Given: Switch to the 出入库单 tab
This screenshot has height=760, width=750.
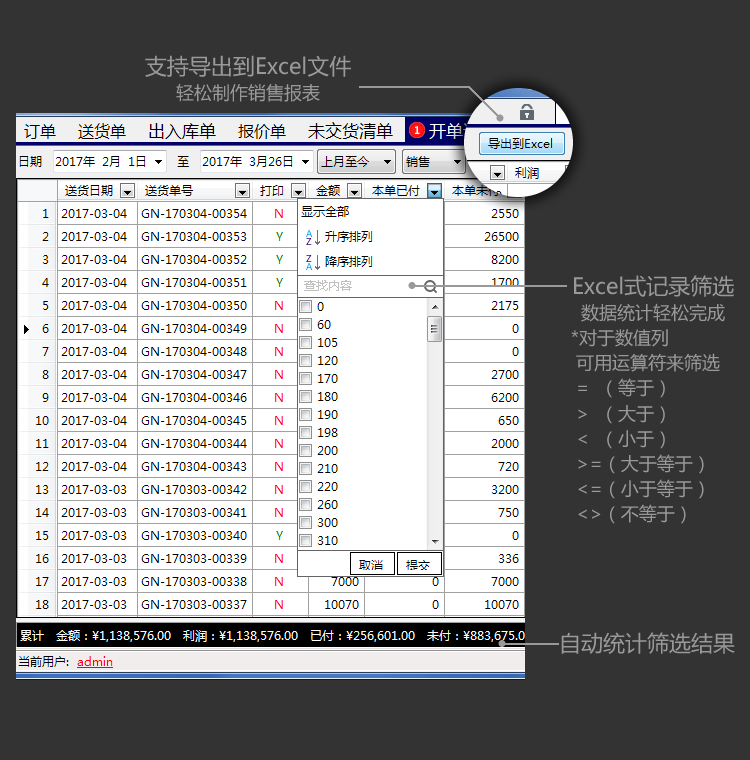Looking at the screenshot, I should coord(182,131).
